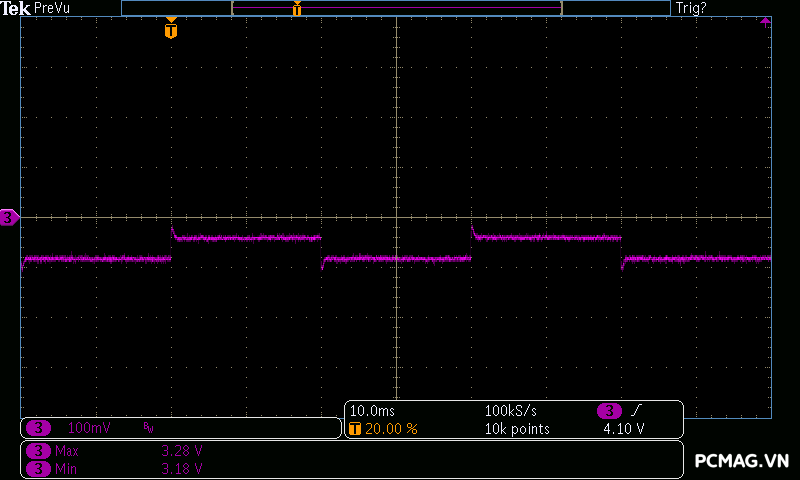The height and width of the screenshot is (480, 800).
Task: Click the orange trigger position marker on the graticule
Action: pyautogui.click(x=171, y=30)
